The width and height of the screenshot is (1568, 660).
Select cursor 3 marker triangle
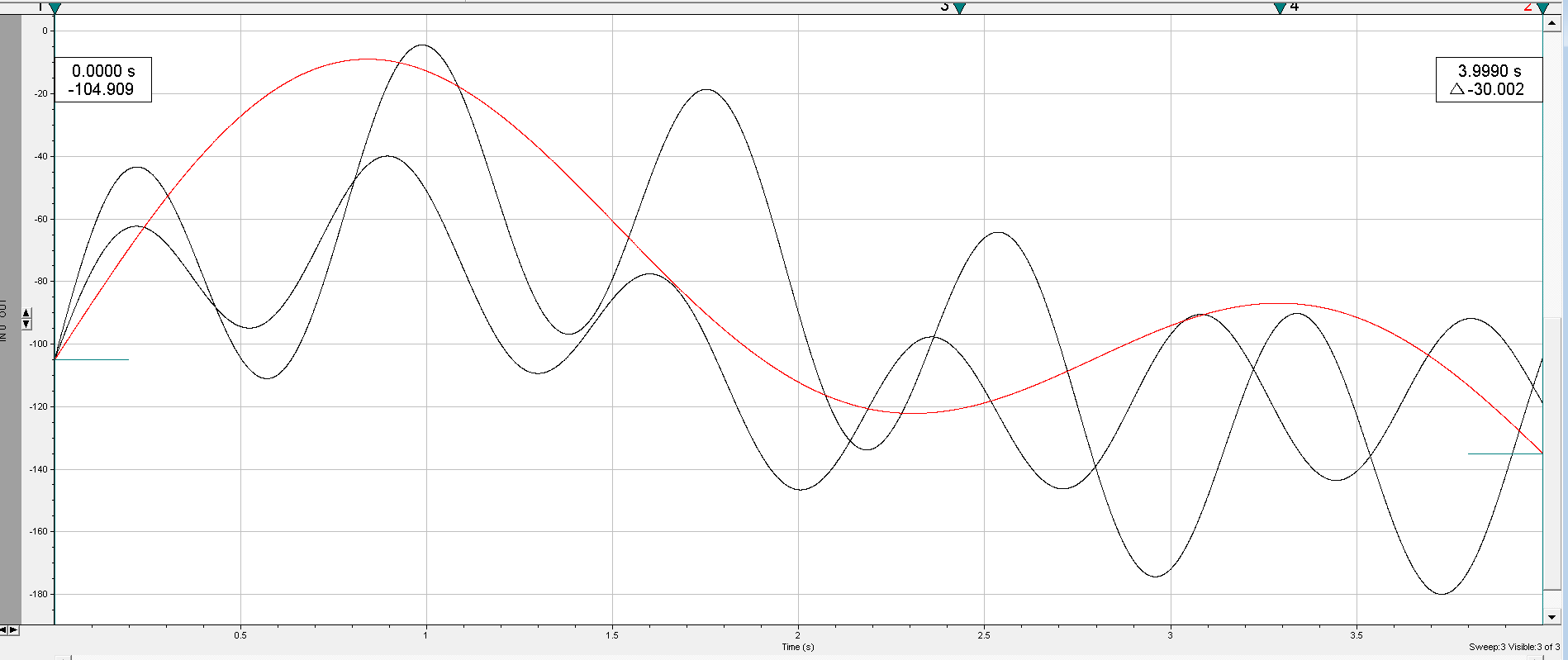pos(959,8)
